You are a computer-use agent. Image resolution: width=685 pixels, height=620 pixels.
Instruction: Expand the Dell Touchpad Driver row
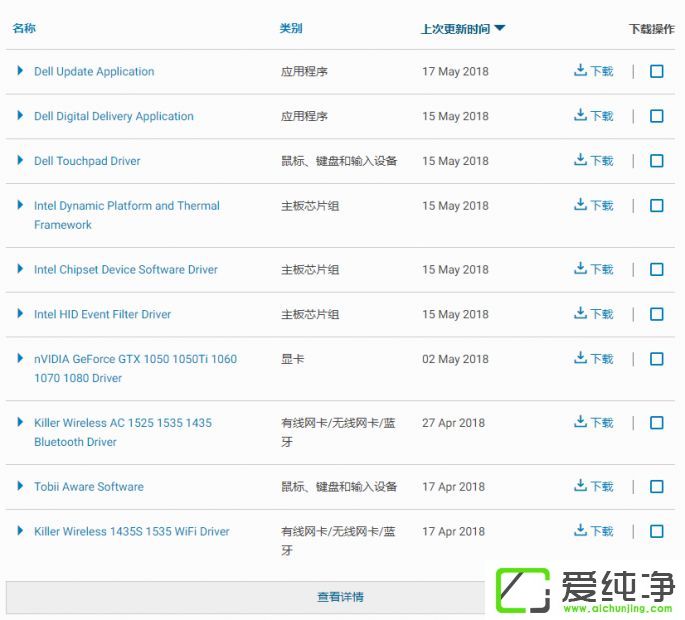[20, 160]
